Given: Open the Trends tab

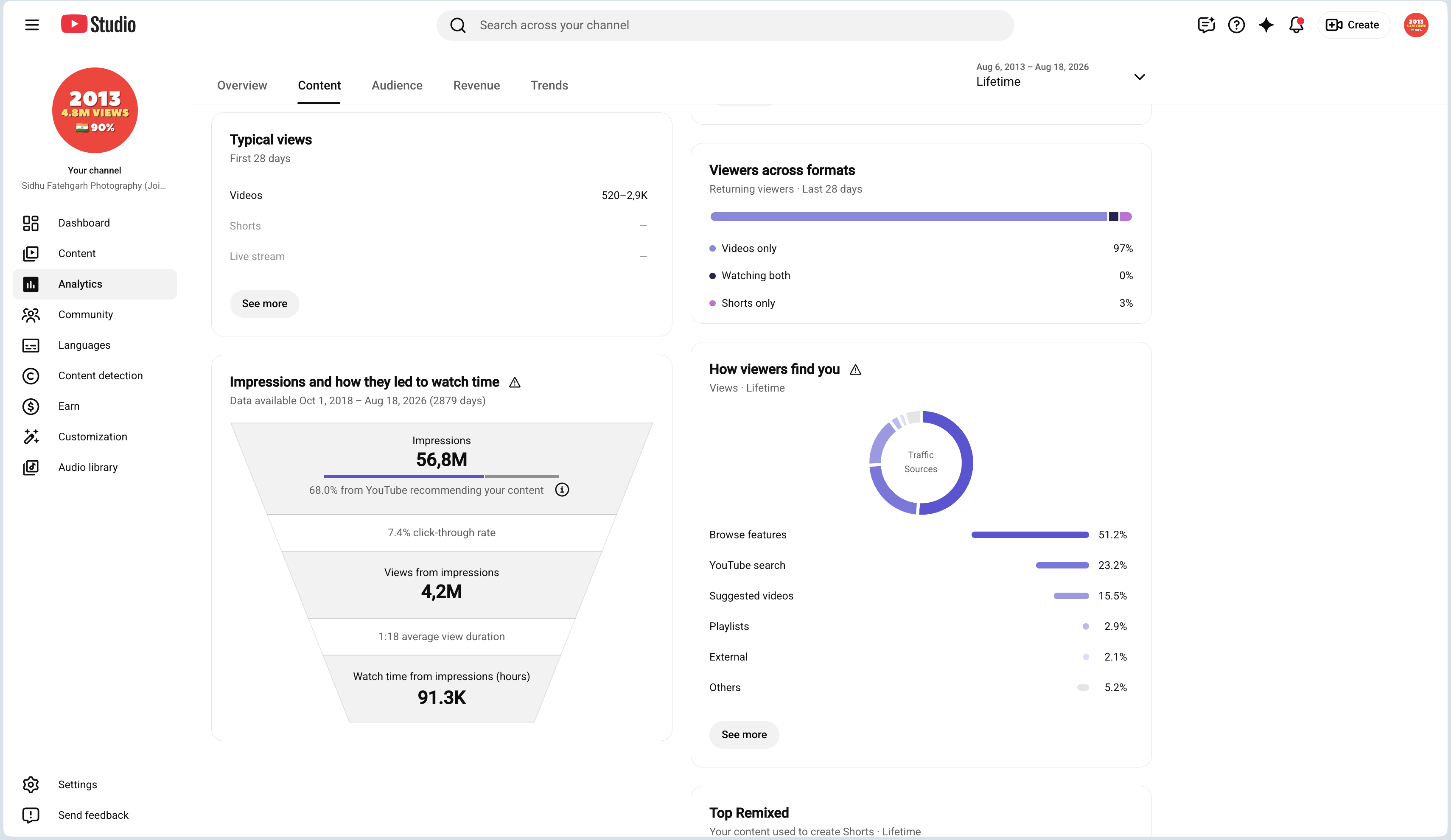Looking at the screenshot, I should [549, 85].
